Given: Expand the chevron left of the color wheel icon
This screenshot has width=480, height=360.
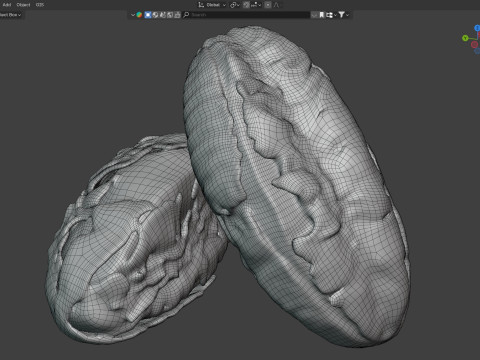Looking at the screenshot, I should (x=133, y=15).
